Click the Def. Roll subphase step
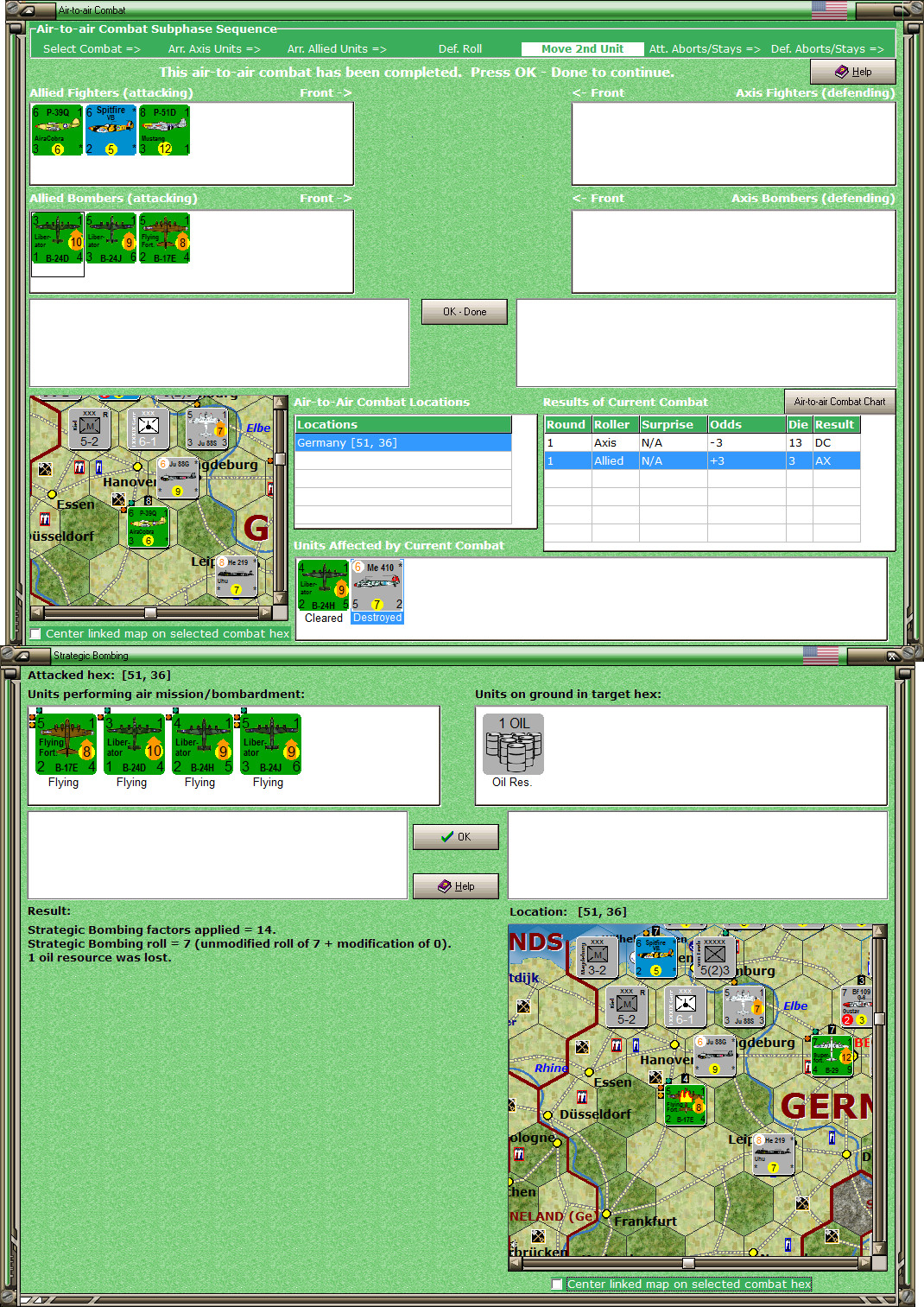 460,49
